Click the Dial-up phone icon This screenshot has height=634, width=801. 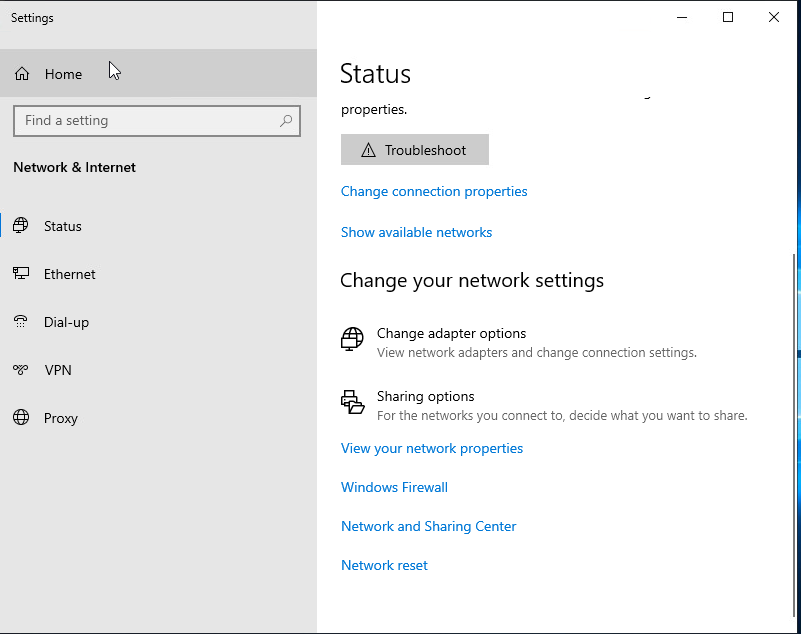(21, 321)
